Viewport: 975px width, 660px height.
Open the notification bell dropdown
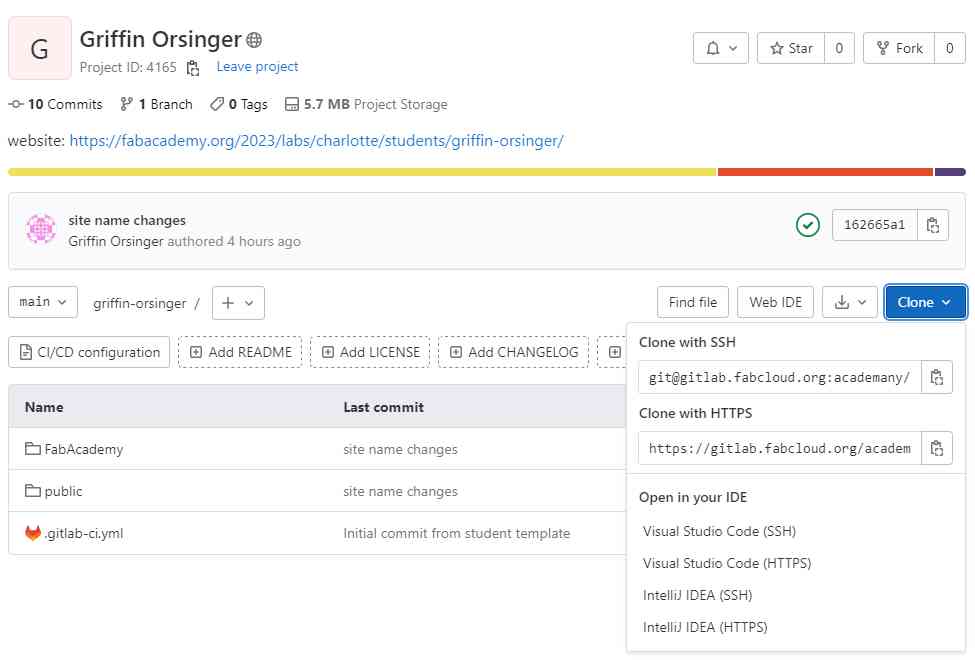pyautogui.click(x=720, y=48)
